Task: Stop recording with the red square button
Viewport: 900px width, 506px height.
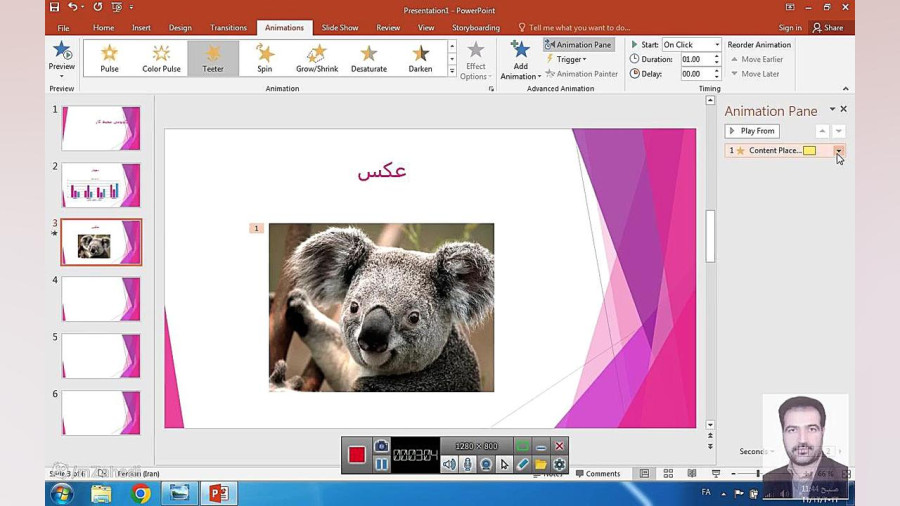Action: click(x=356, y=455)
